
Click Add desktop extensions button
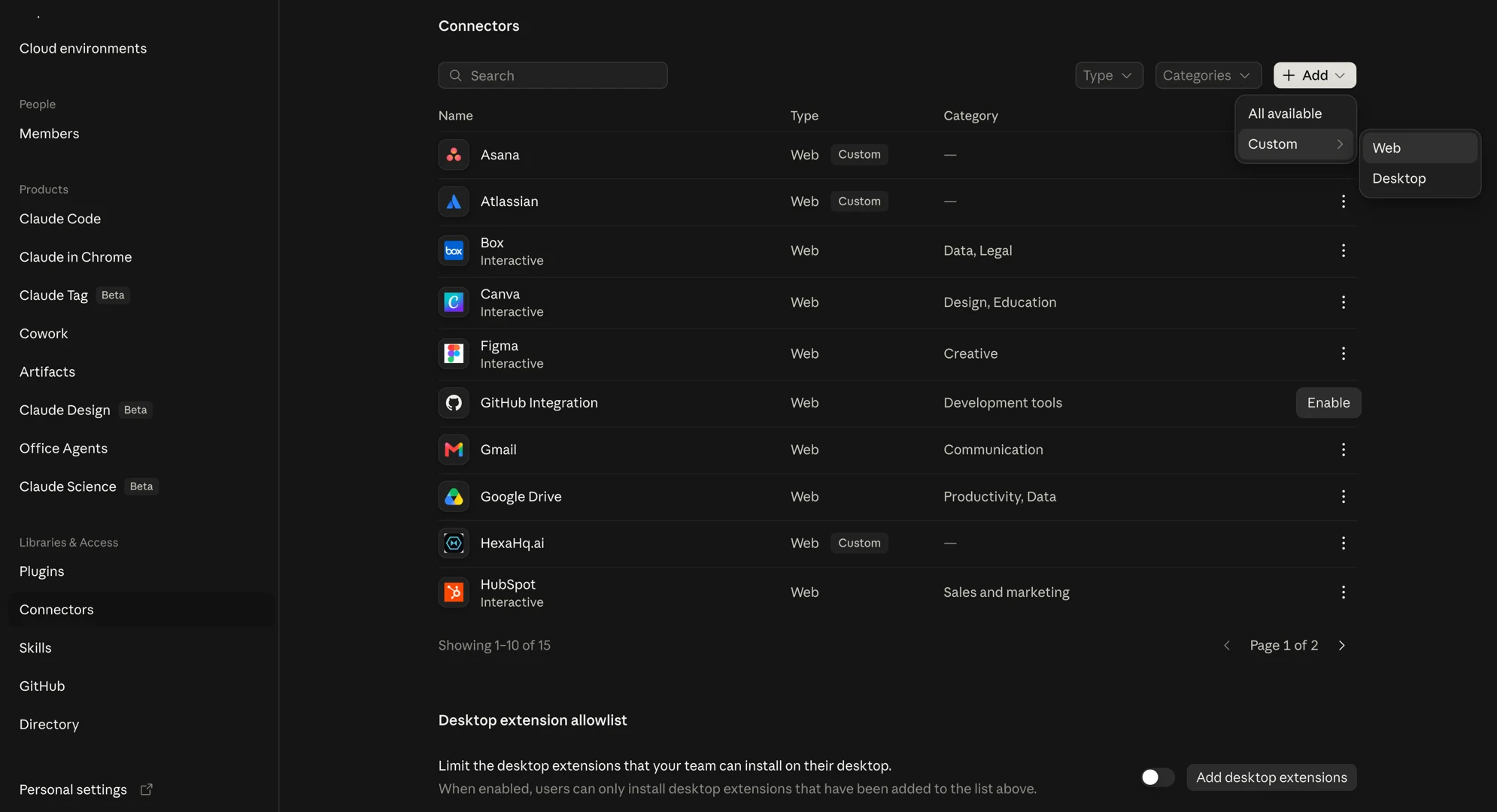1271,777
